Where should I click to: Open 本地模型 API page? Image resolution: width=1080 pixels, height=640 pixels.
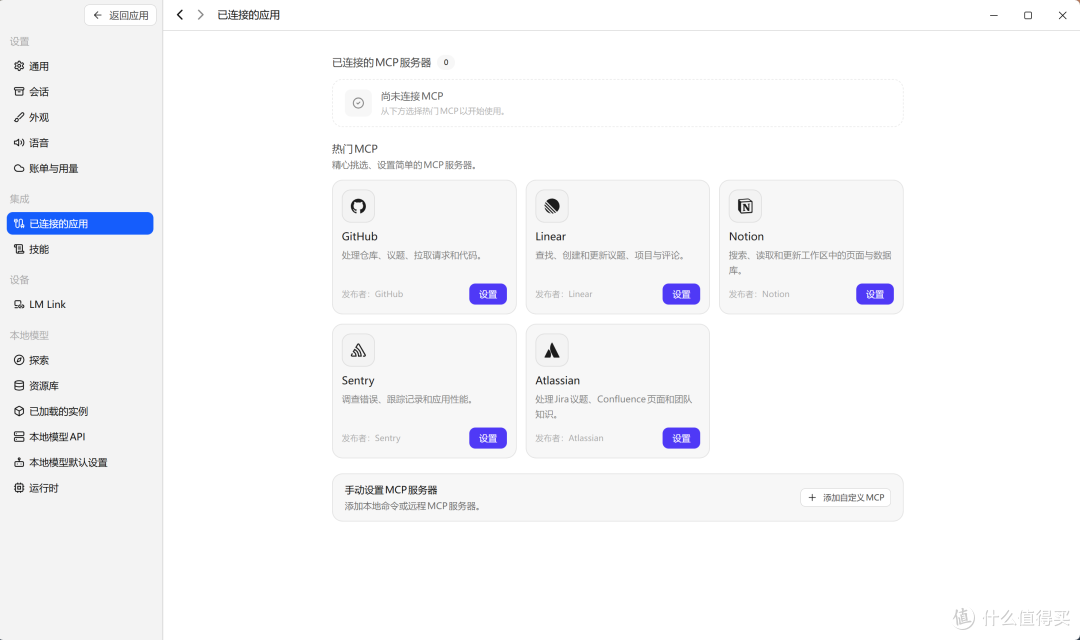tap(80, 437)
